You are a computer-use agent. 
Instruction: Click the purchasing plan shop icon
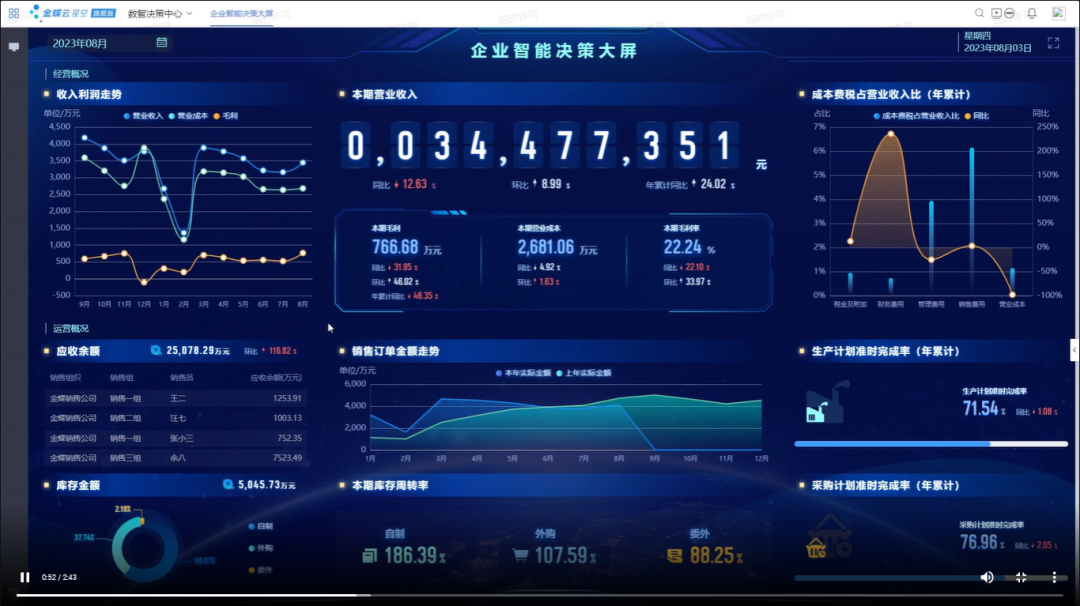coord(829,537)
